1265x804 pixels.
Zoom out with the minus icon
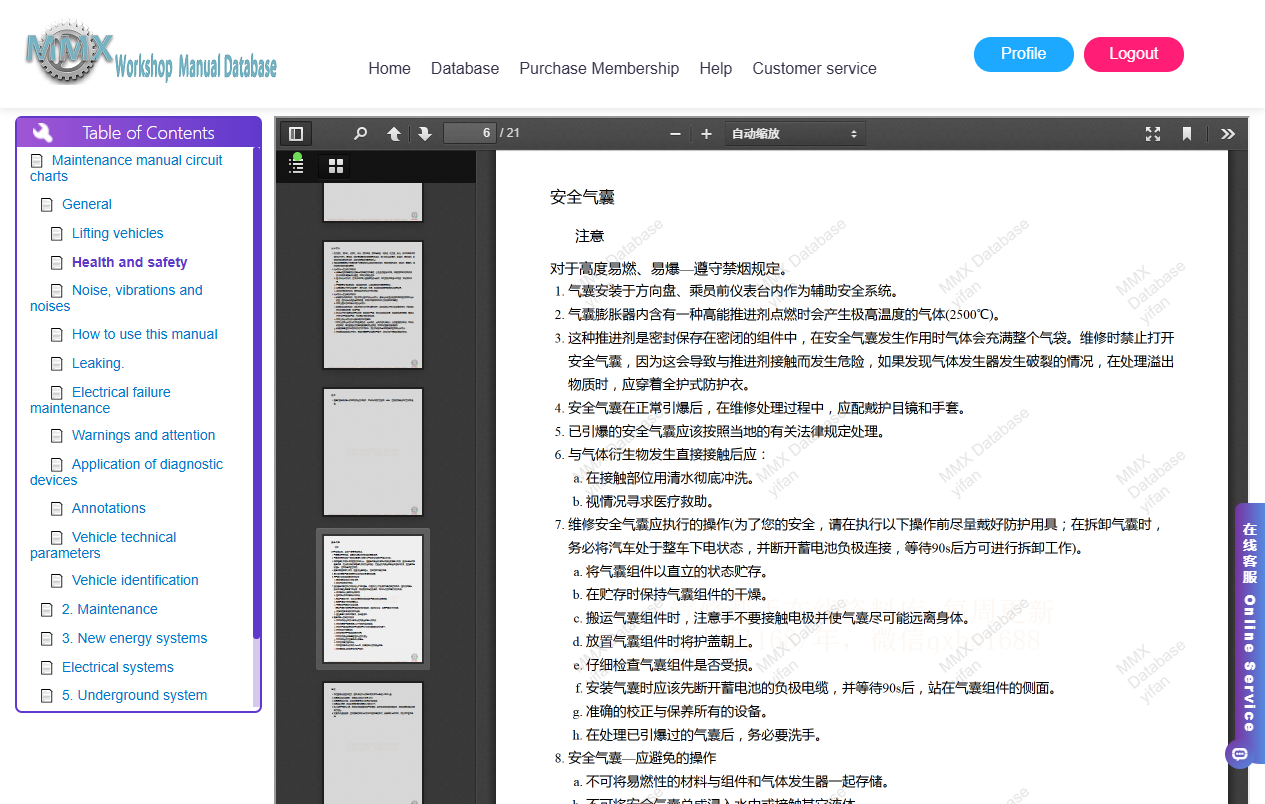pos(676,134)
